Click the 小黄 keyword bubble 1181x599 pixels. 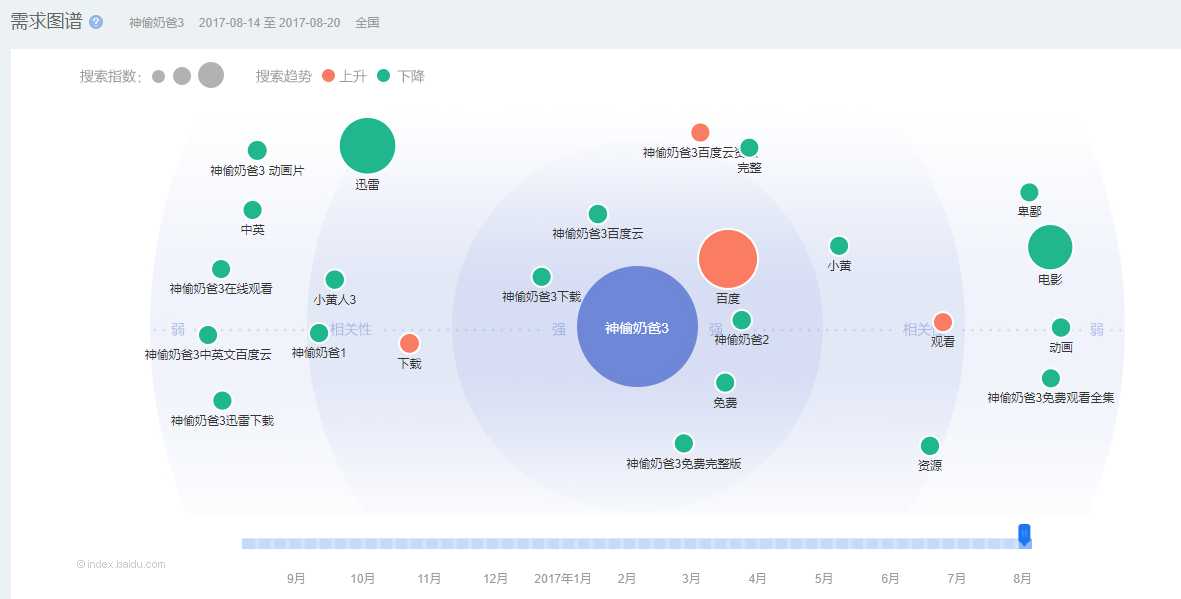(839, 246)
